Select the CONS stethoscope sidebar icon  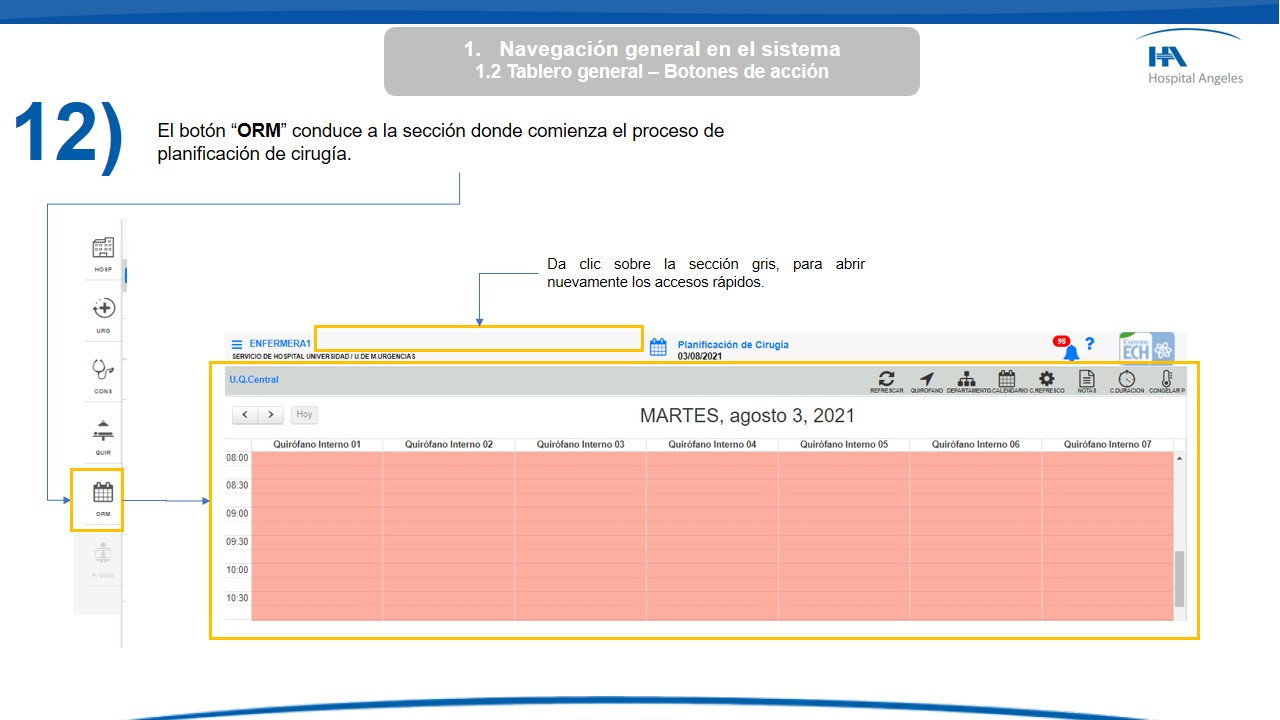(x=103, y=370)
